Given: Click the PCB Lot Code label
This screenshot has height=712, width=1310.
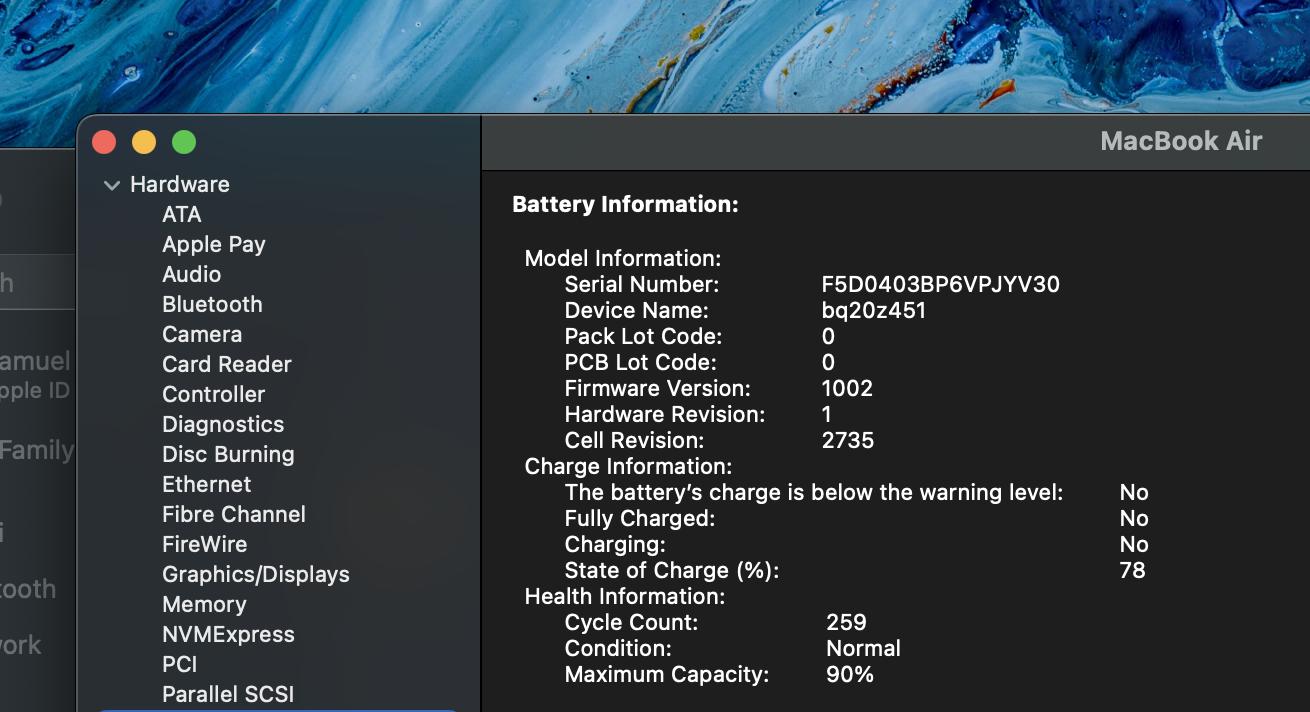Looking at the screenshot, I should pyautogui.click(x=641, y=362).
